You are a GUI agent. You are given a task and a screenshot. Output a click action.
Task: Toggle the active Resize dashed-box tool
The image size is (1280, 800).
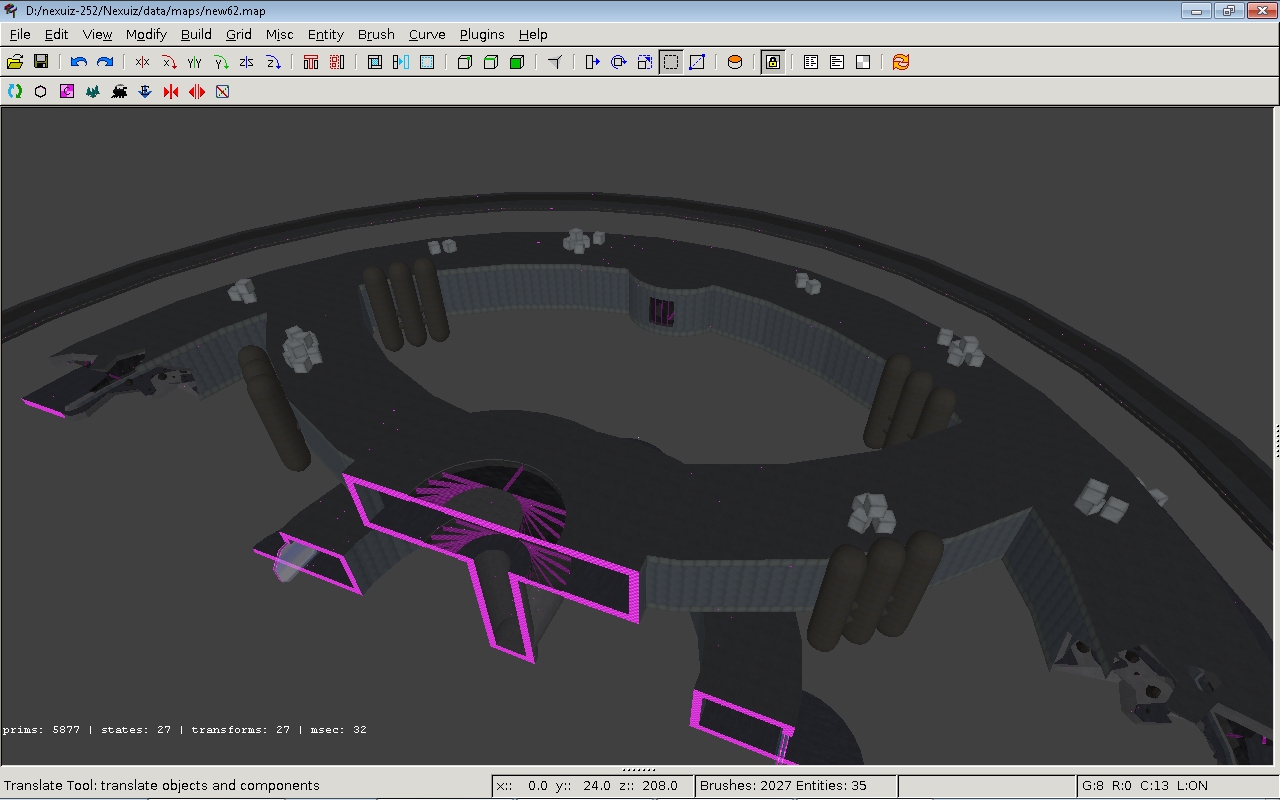(671, 62)
